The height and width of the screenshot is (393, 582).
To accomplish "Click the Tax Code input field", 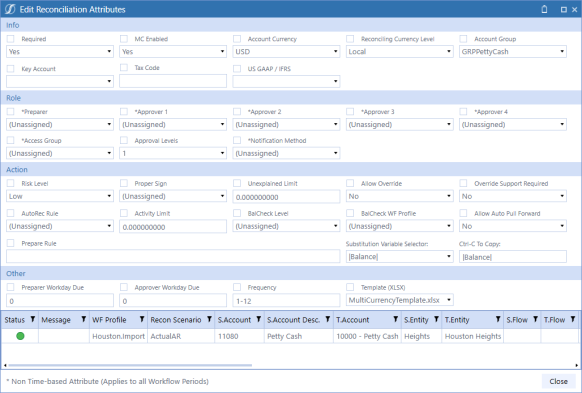I will (x=173, y=81).
